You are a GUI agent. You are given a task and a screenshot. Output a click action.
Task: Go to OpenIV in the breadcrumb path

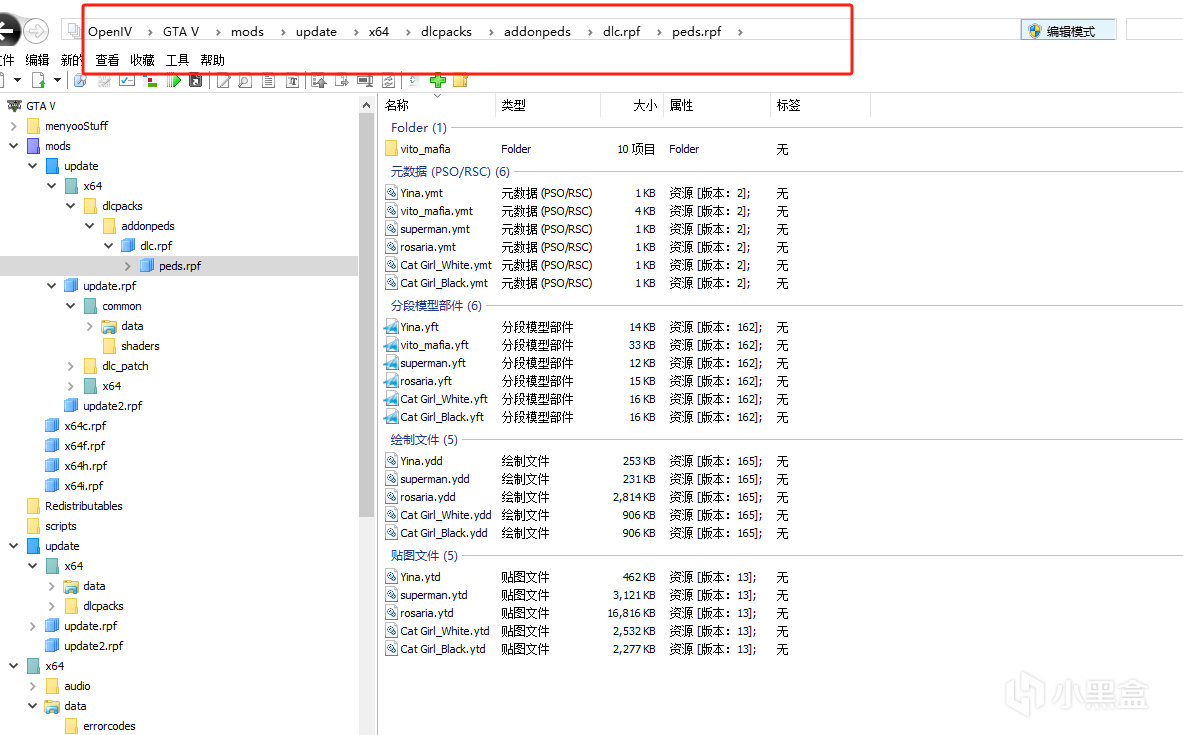pos(110,32)
